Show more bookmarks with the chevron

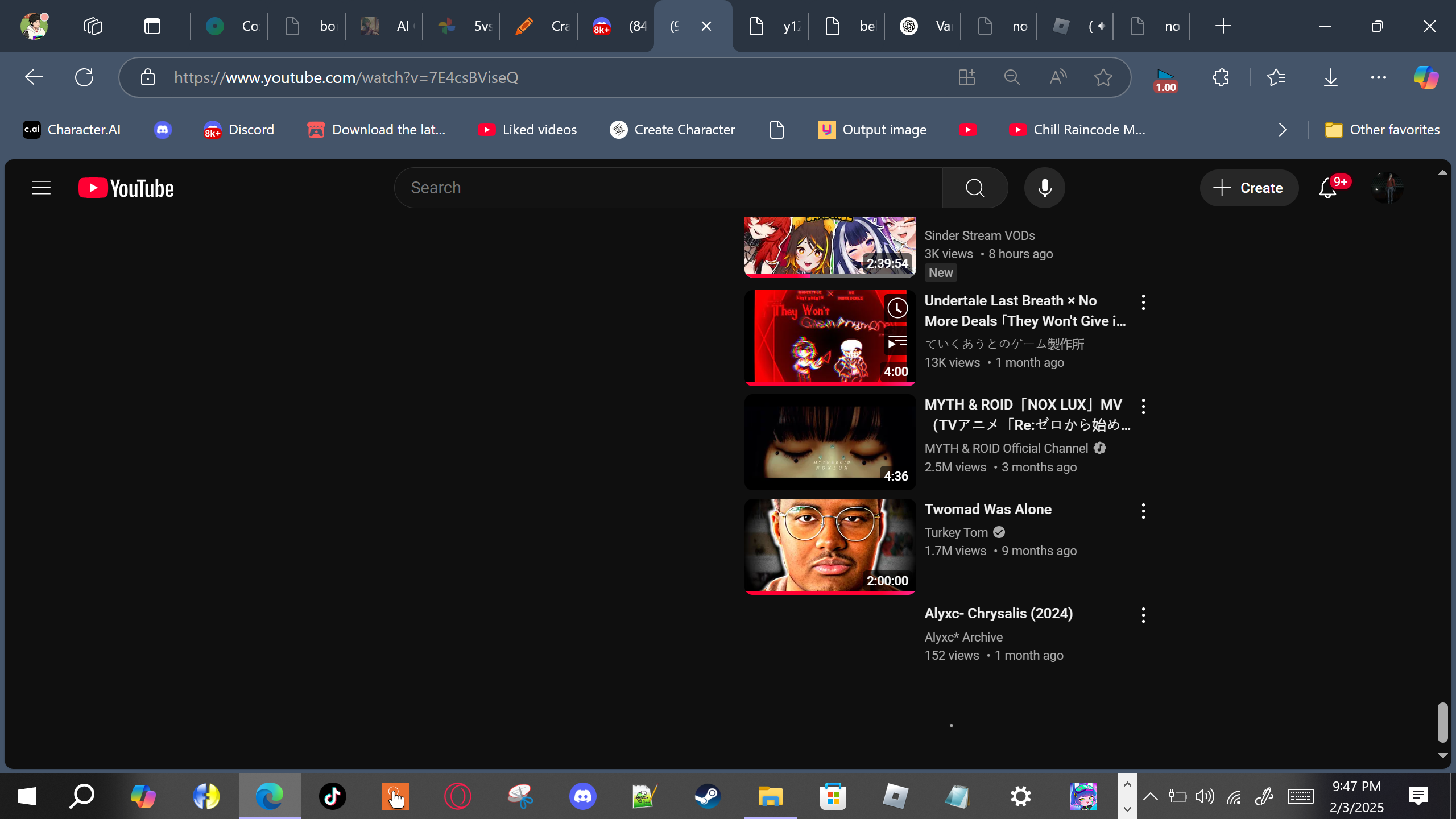tap(1283, 130)
